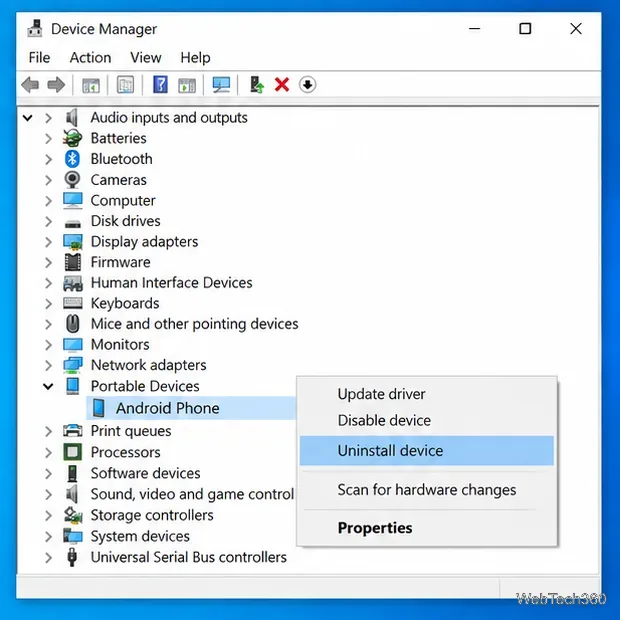Select the Processors category label
The height and width of the screenshot is (620, 620).
click(125, 452)
